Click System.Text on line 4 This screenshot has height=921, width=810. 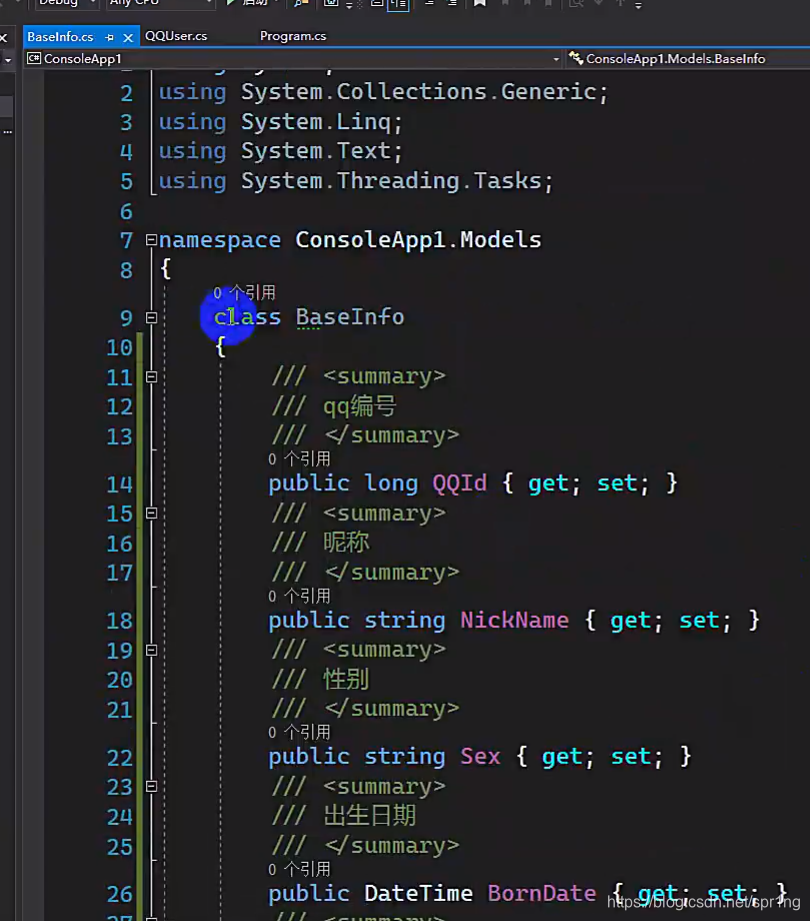[x=316, y=151]
